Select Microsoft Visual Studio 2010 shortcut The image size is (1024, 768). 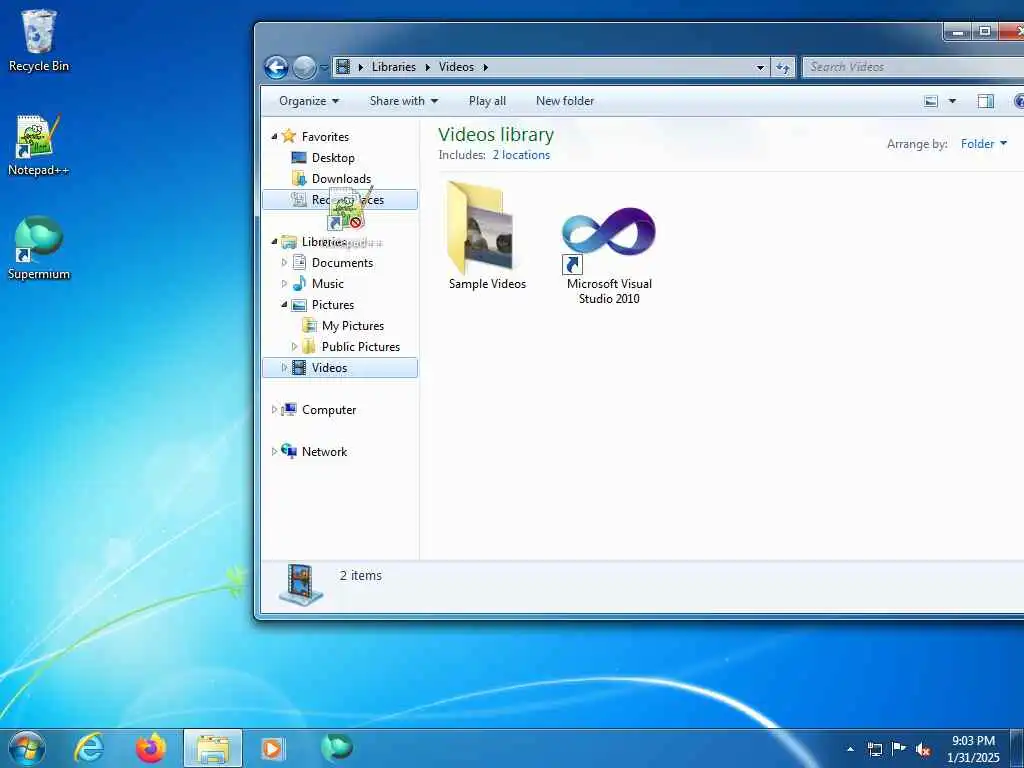coord(609,253)
